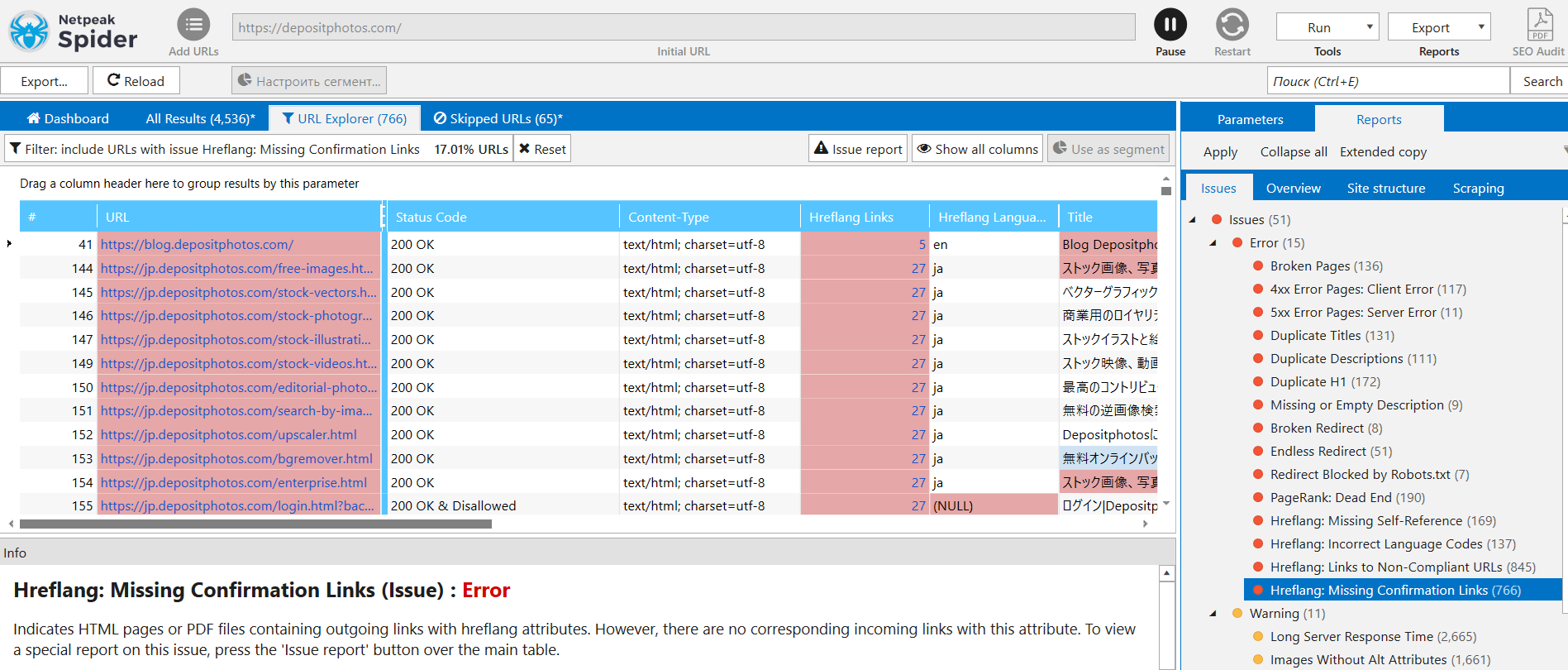Click the Title column header
The width and height of the screenshot is (1568, 670).
1108,217
